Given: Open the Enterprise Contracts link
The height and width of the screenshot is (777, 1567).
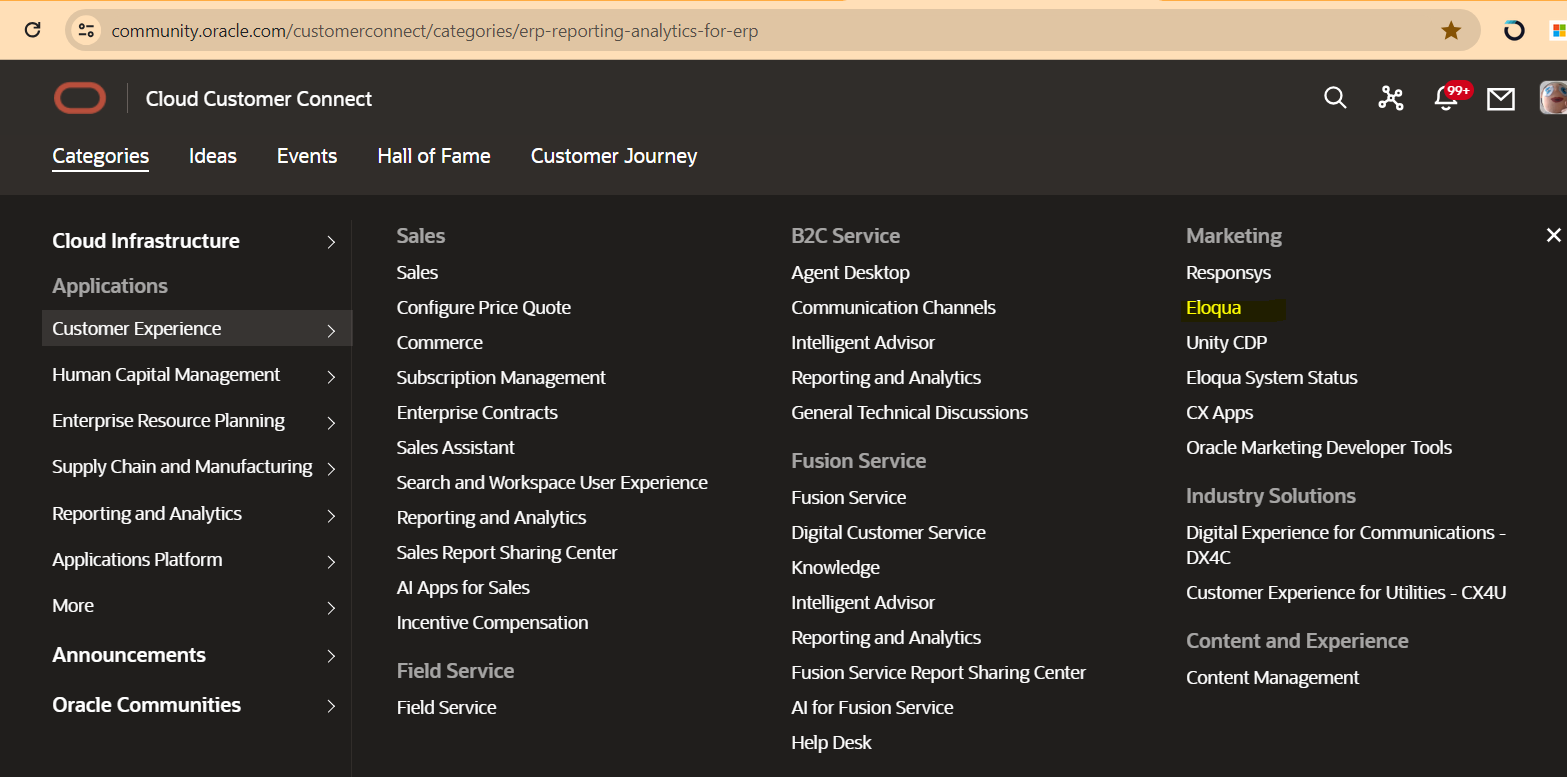Looking at the screenshot, I should tap(477, 412).
